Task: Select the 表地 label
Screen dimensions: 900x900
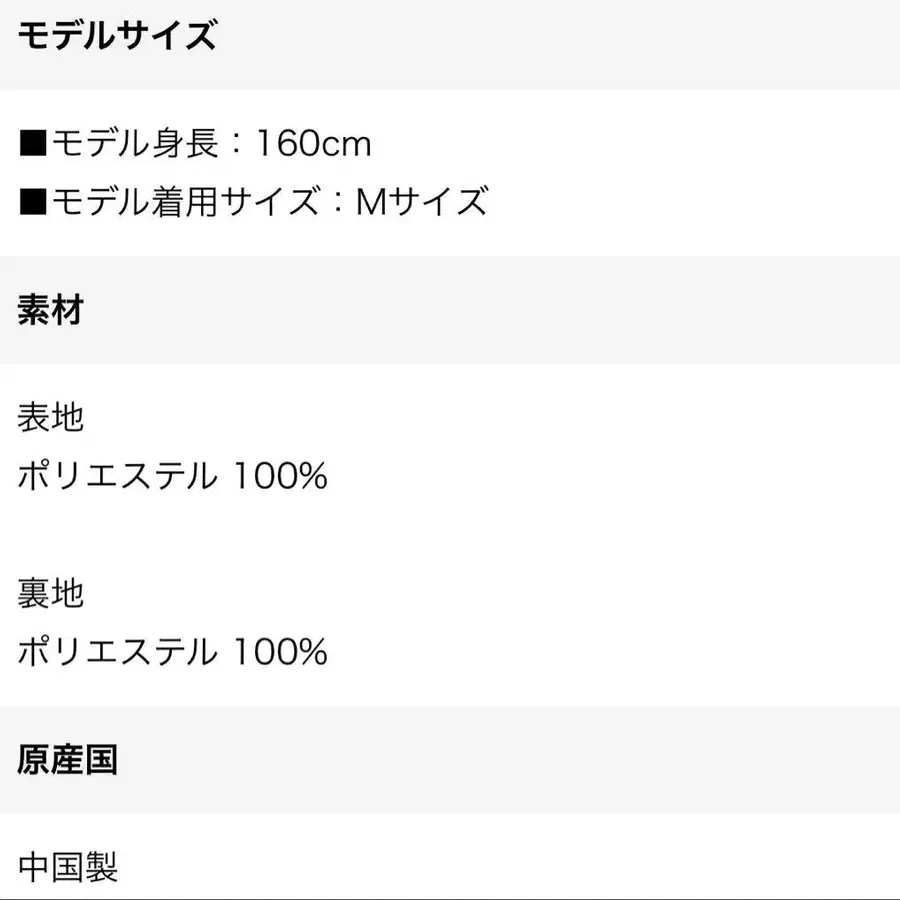Action: coord(51,417)
